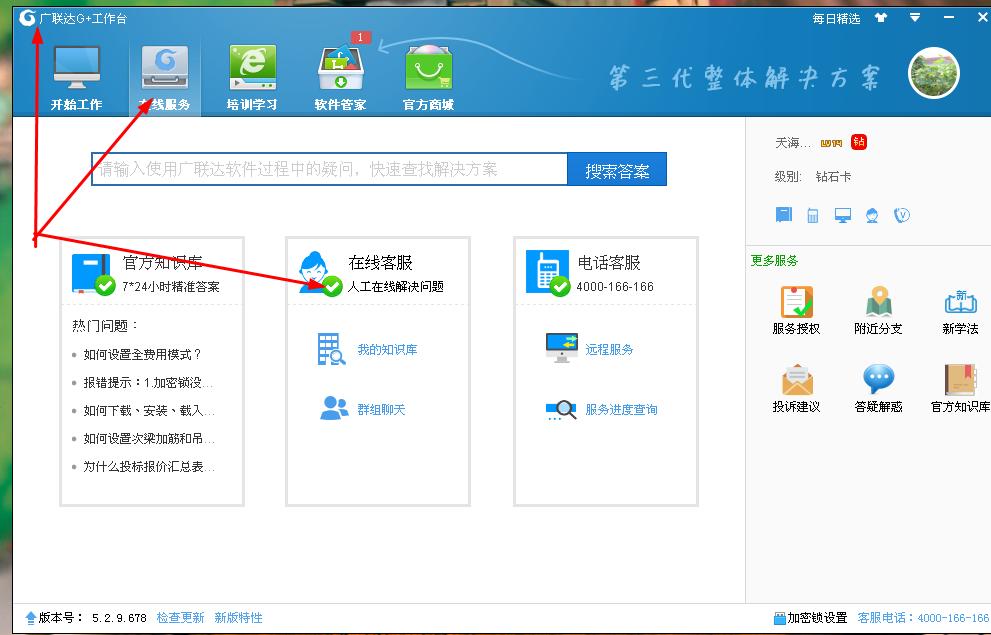Switch to the 在线服务 tab
Screen dimensions: 991x635
(x=164, y=78)
